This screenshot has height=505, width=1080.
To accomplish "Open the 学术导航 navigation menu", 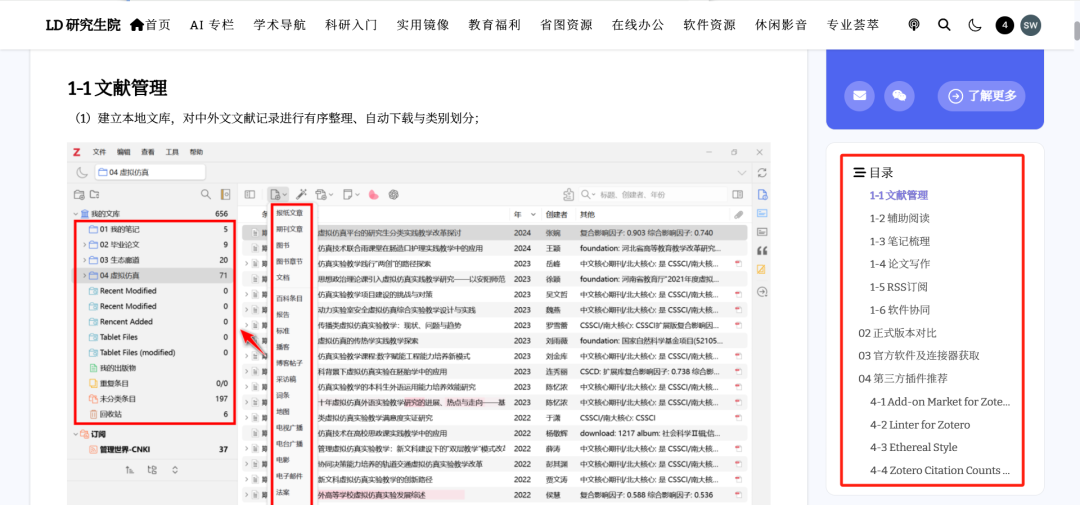I will pyautogui.click(x=279, y=25).
